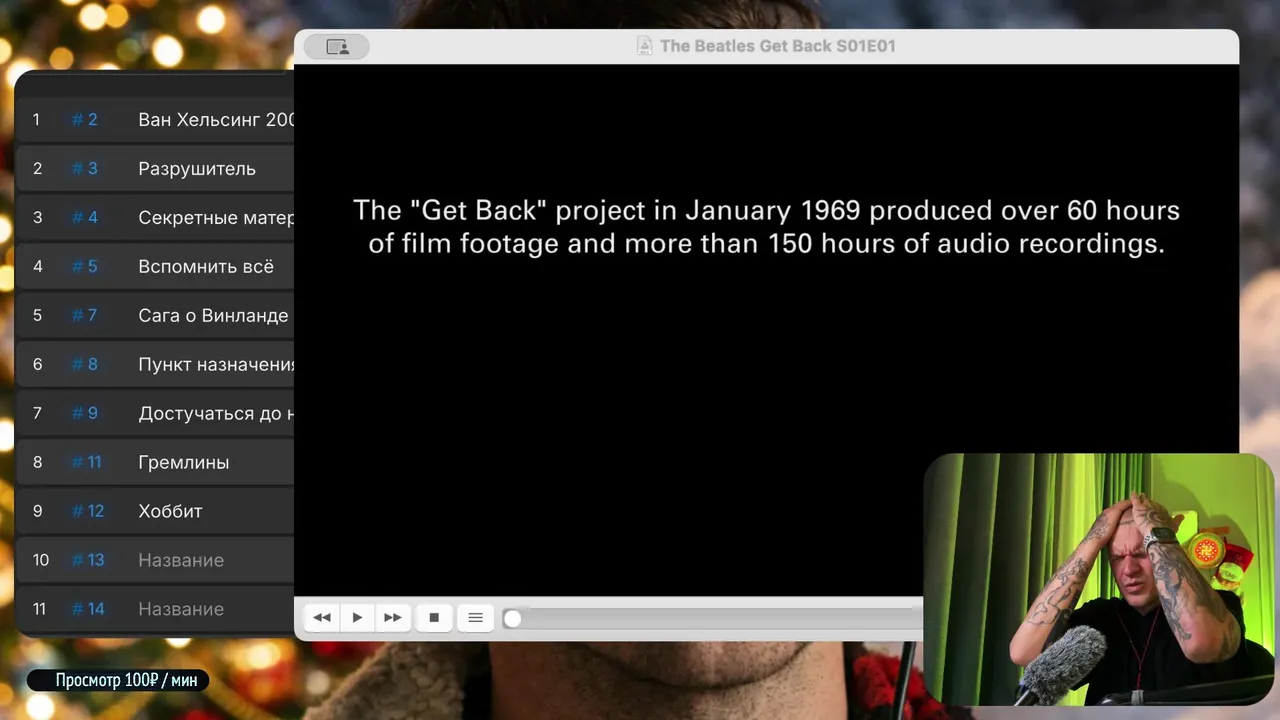
Task: Click the playback position slider knob
Action: [x=512, y=619]
